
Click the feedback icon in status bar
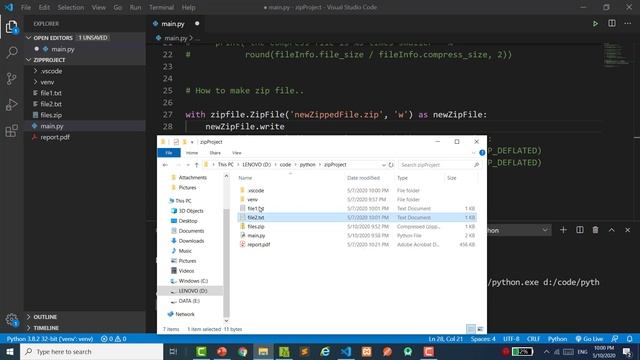615,339
